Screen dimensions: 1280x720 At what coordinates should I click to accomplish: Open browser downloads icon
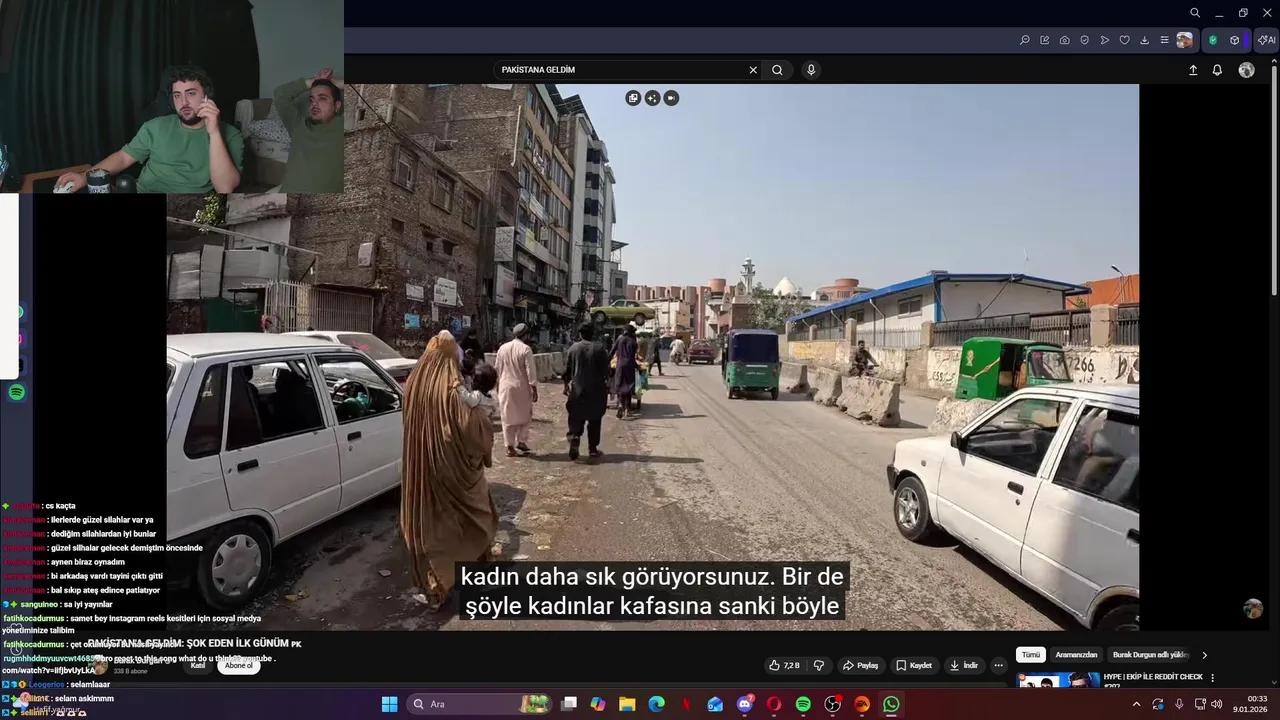point(1144,40)
